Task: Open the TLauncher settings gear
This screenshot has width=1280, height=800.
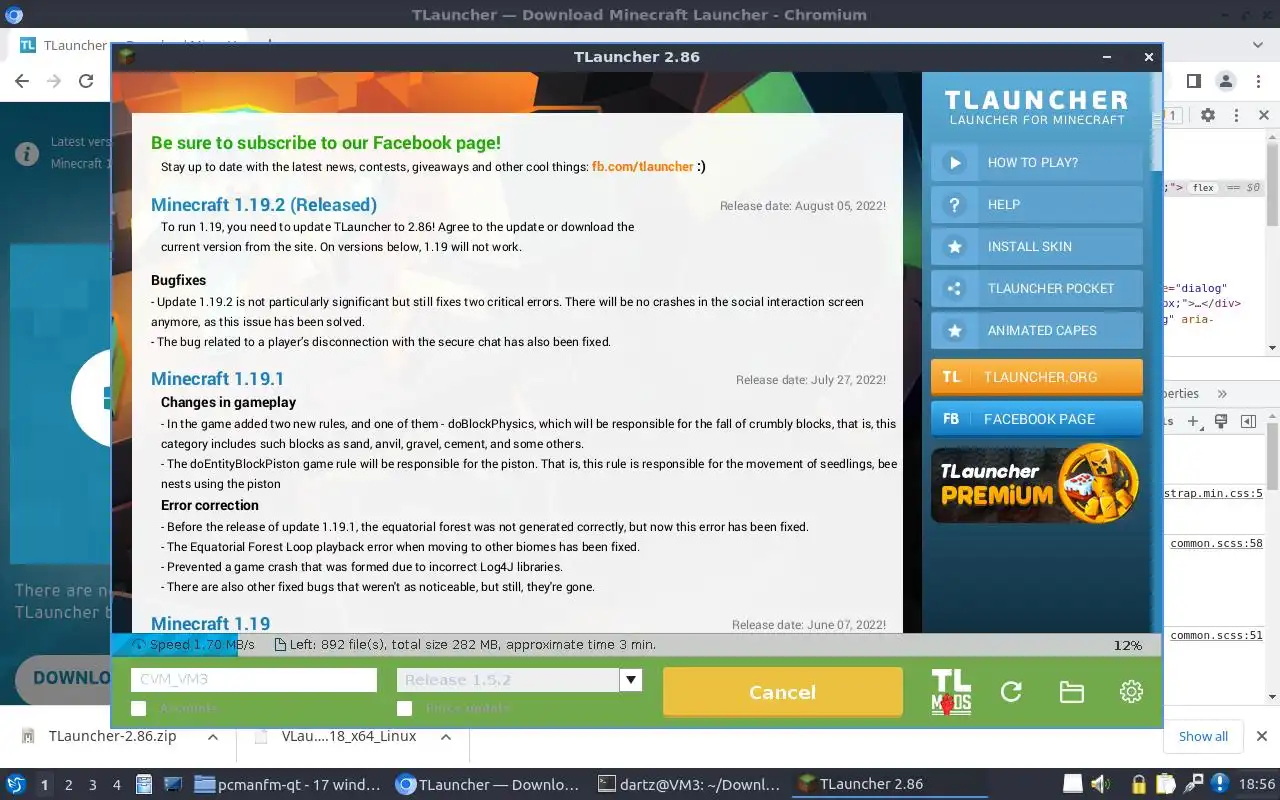Action: click(x=1131, y=692)
